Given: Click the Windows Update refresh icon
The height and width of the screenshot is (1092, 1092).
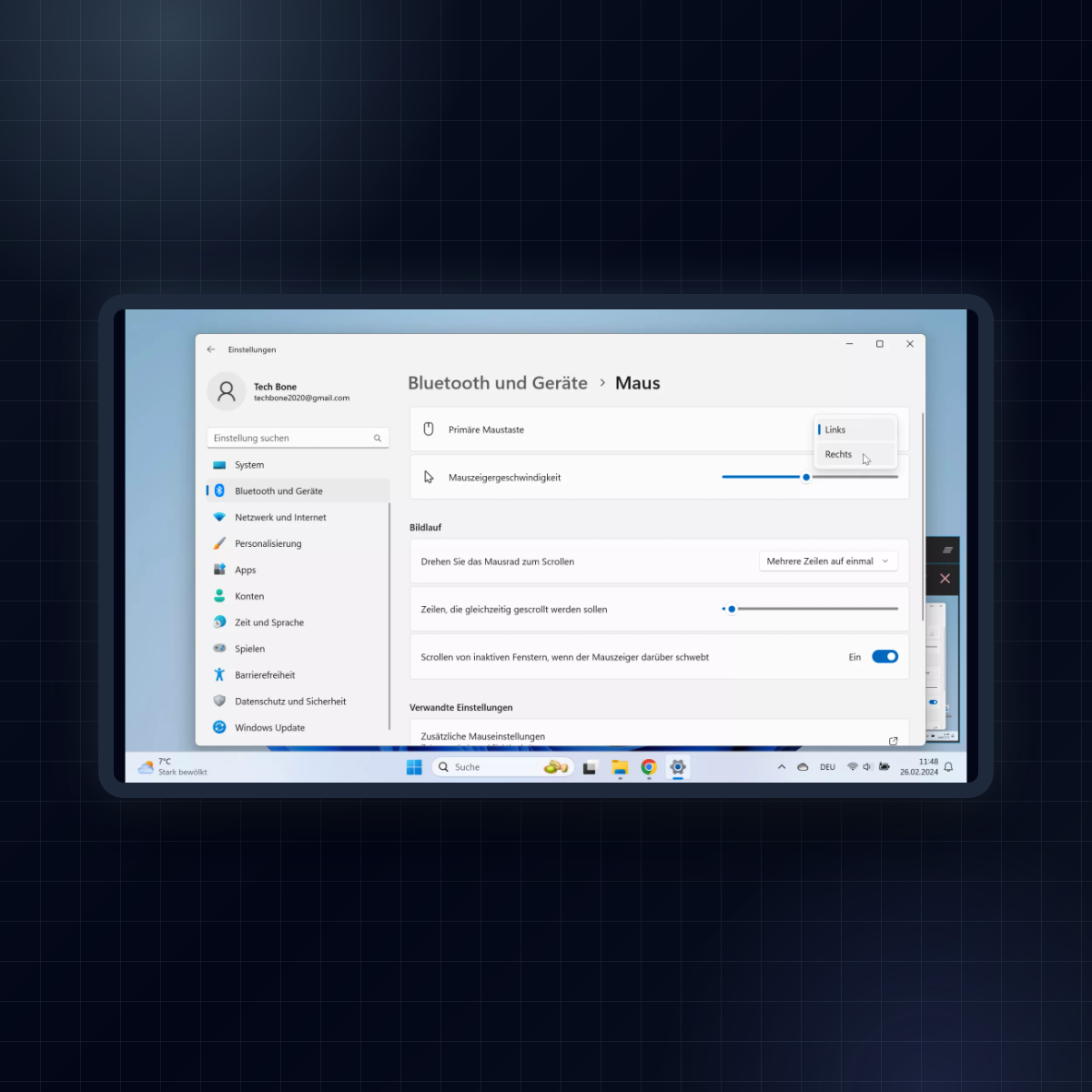Looking at the screenshot, I should (219, 727).
